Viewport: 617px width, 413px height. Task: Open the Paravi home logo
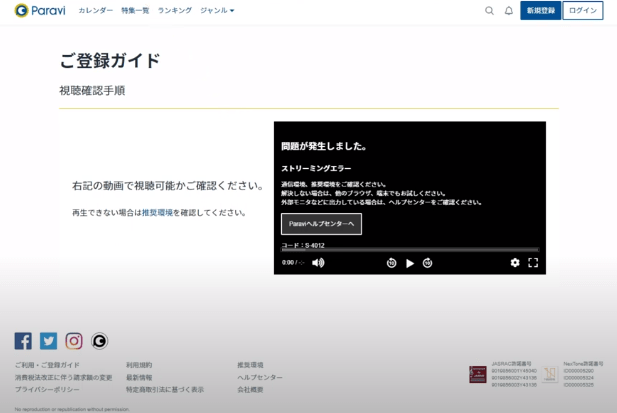coord(40,10)
